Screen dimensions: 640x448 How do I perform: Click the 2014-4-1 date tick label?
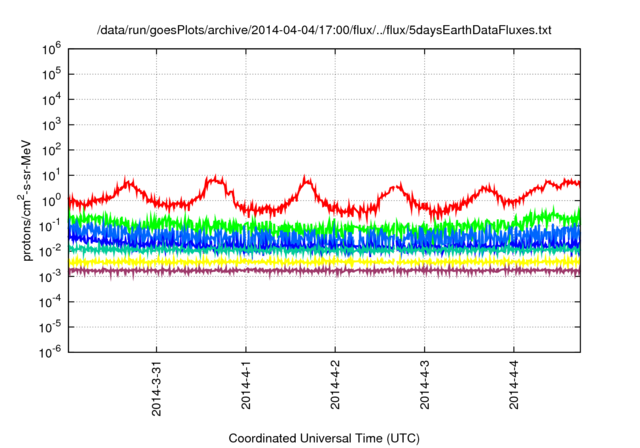246,385
